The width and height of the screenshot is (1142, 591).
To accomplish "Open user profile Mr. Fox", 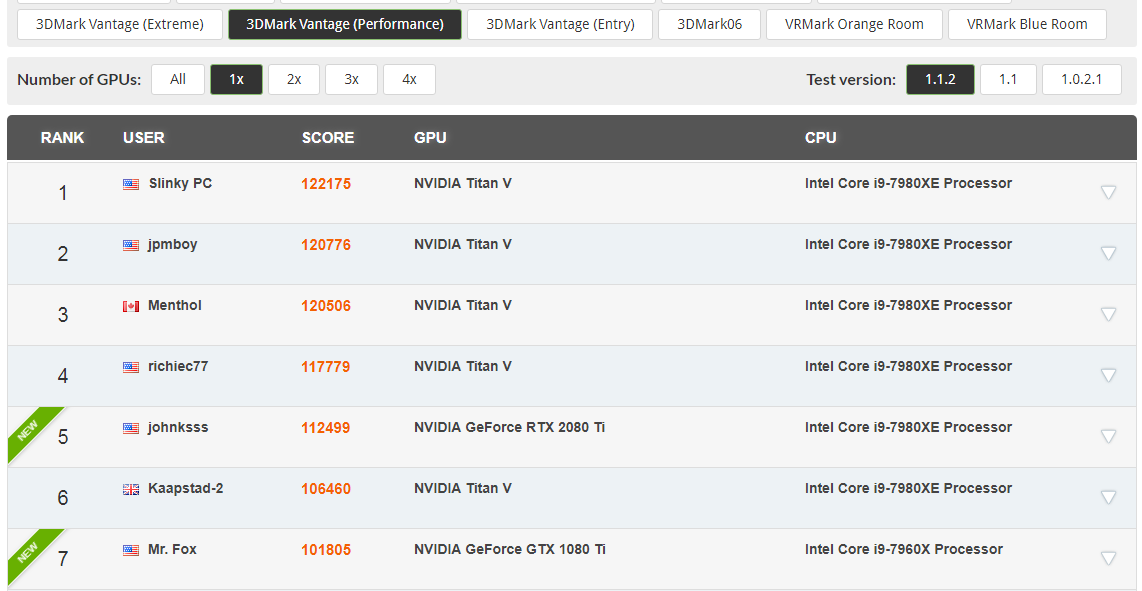I will 173,549.
